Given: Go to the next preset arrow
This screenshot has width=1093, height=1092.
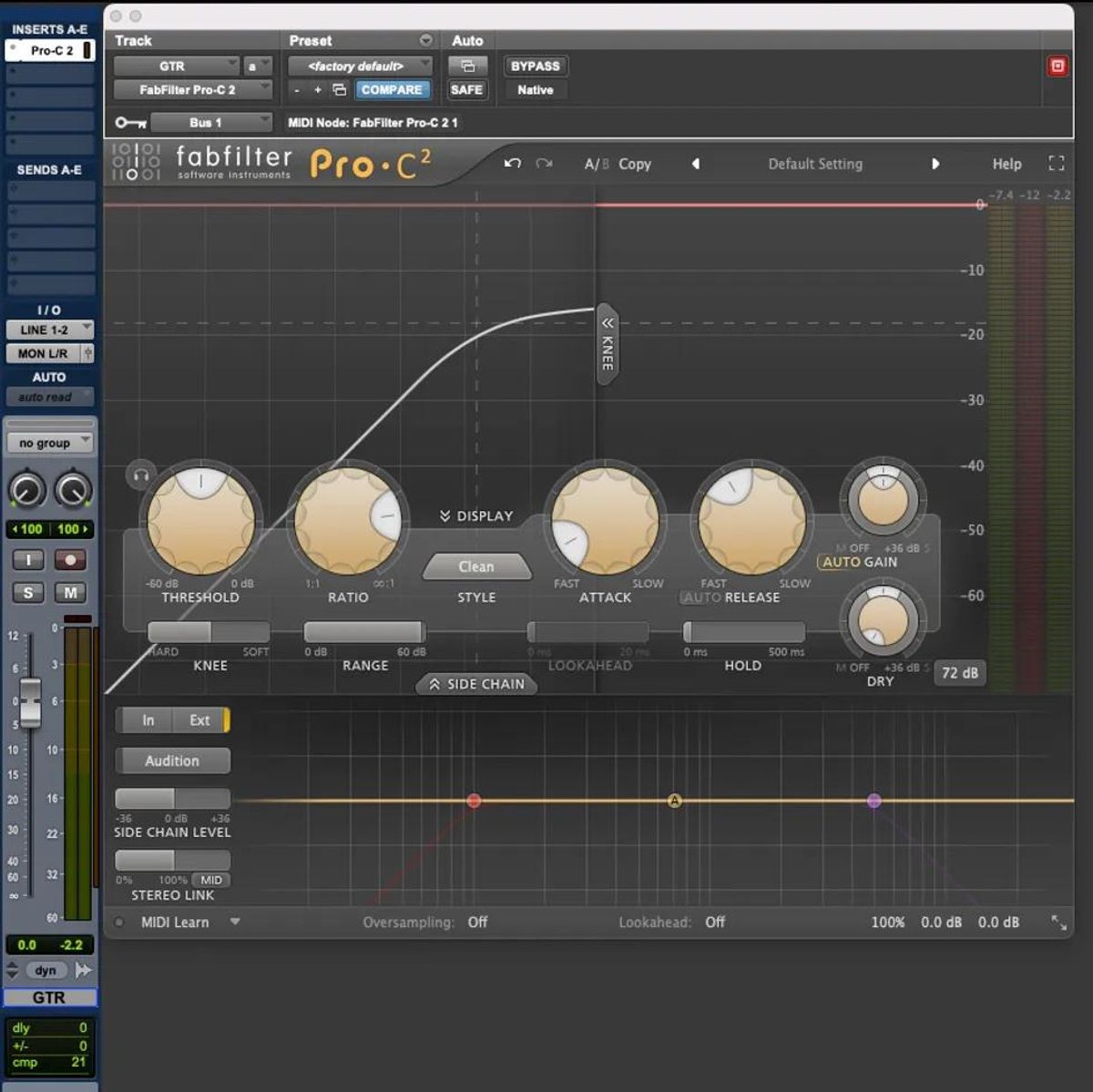Looking at the screenshot, I should click(x=935, y=164).
